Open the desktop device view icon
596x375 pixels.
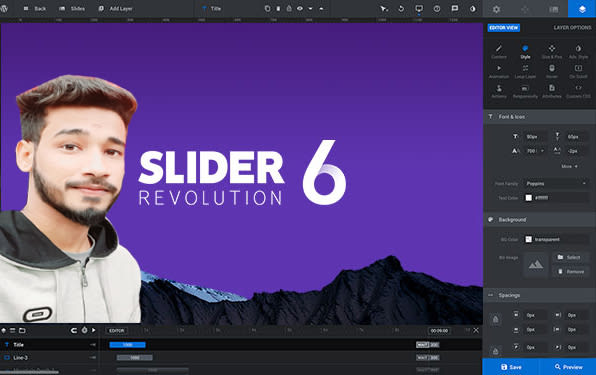coord(419,8)
